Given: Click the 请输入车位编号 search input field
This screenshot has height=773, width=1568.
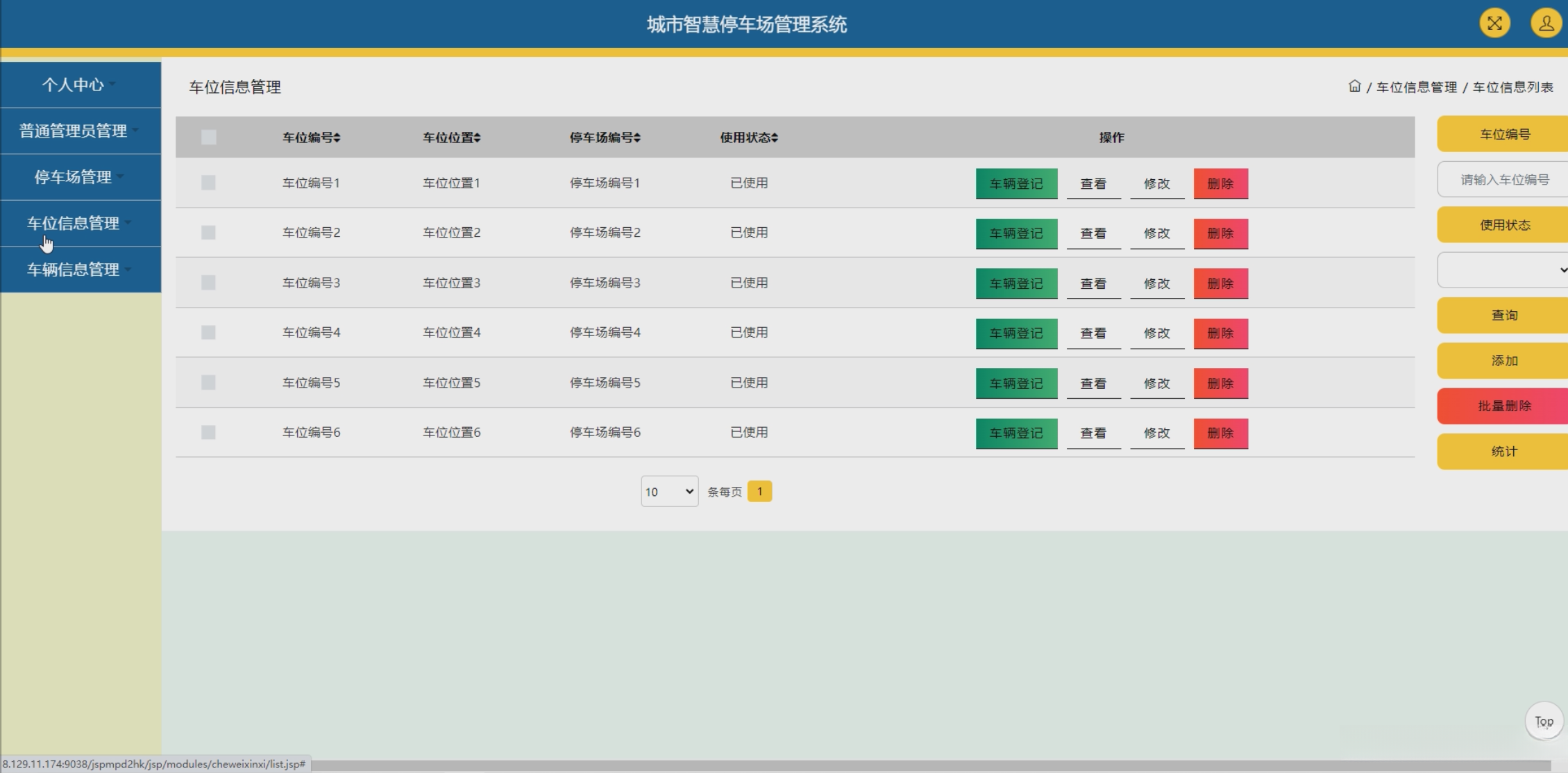Looking at the screenshot, I should coord(1503,180).
